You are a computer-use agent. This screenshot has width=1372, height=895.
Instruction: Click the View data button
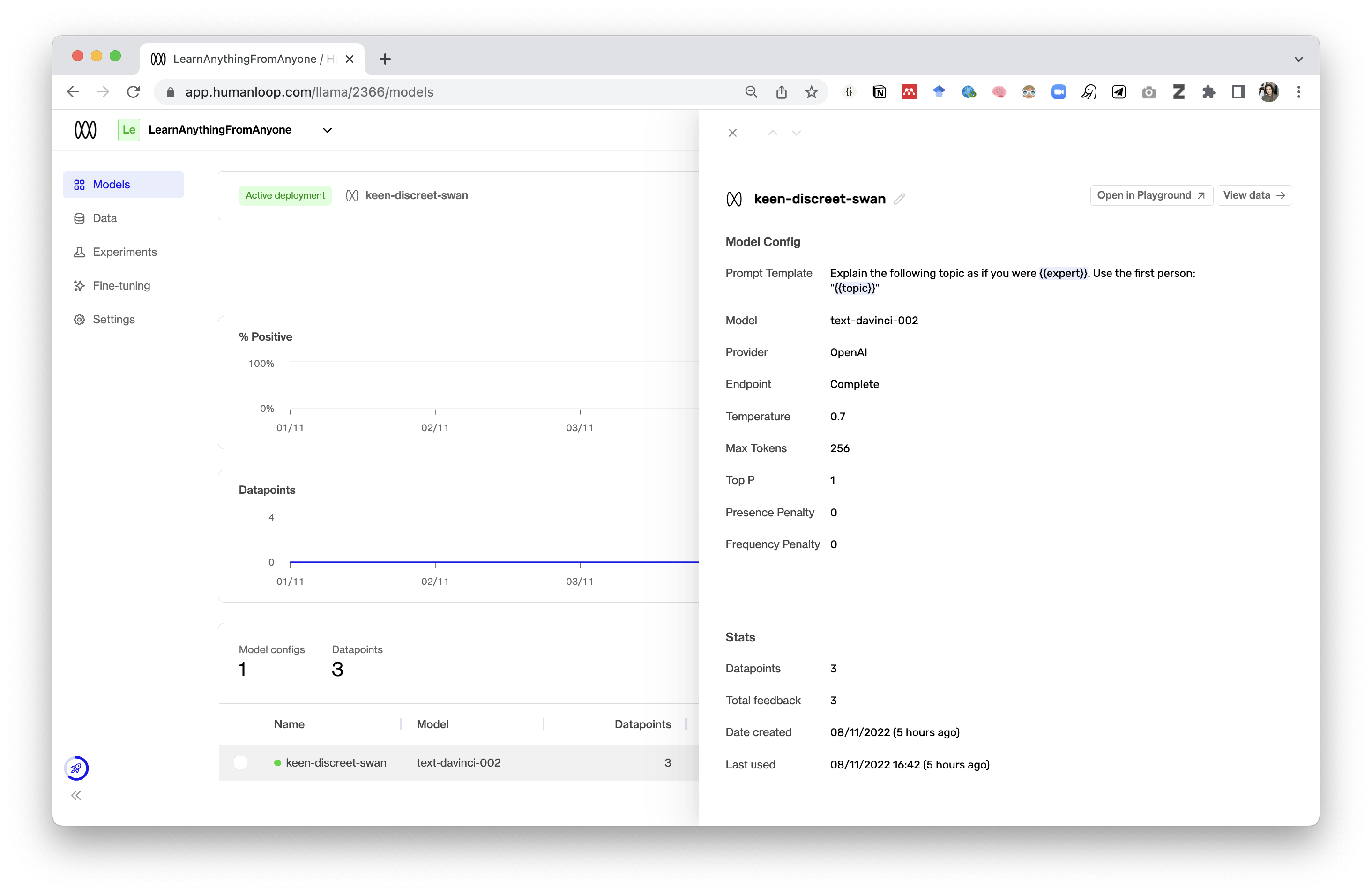1253,195
